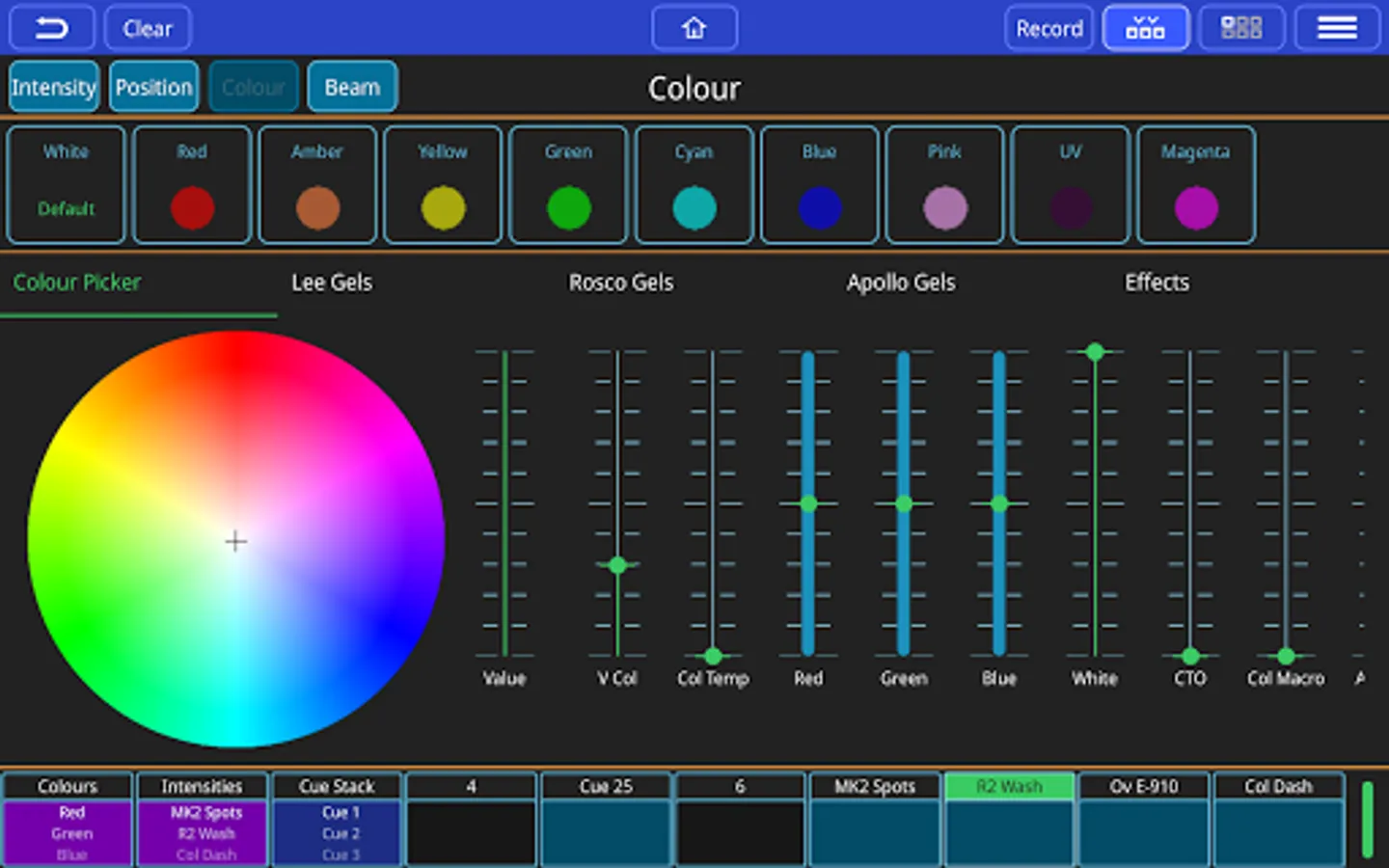
Task: Switch to the Beam attribute
Action: [x=352, y=88]
